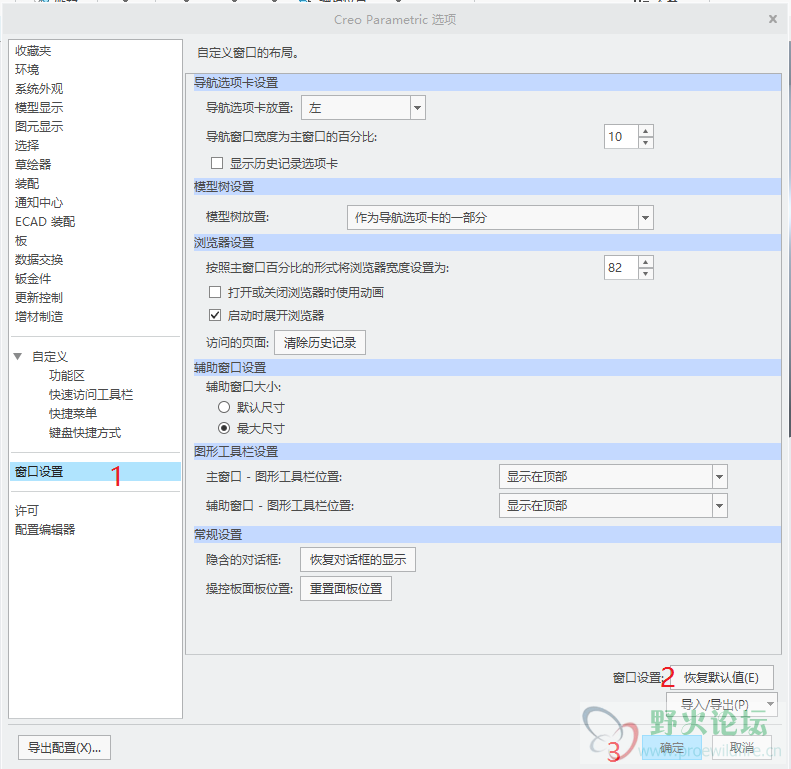This screenshot has width=791, height=769.
Task: Open 主窗口 图形工具栏位置 dropdown
Action: (613, 477)
